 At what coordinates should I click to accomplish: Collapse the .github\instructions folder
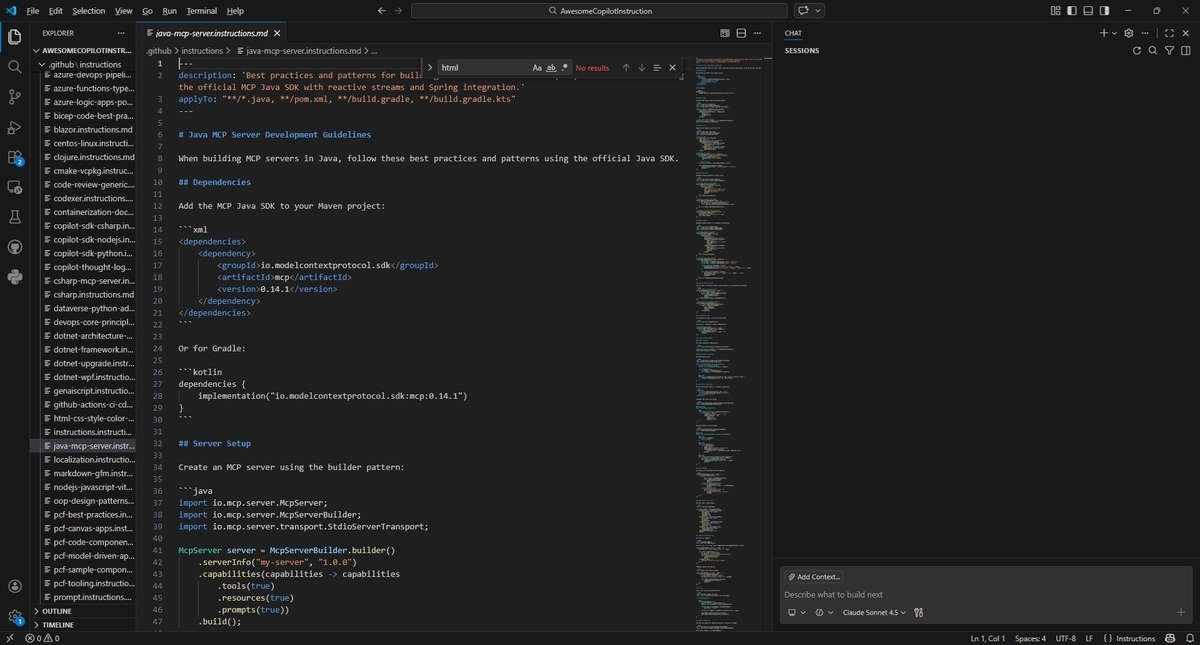tap(84, 64)
